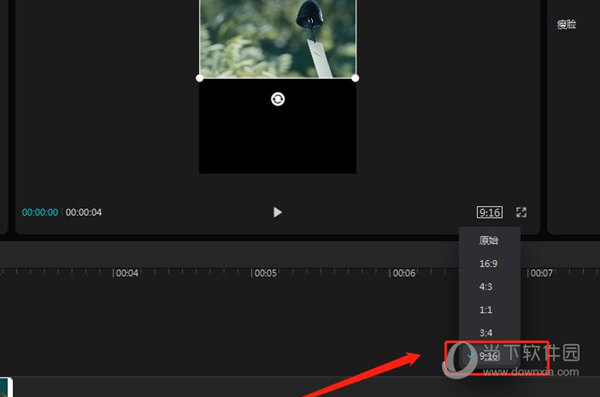
Task: Click the rotate handle icon below the video
Action: coord(278,99)
